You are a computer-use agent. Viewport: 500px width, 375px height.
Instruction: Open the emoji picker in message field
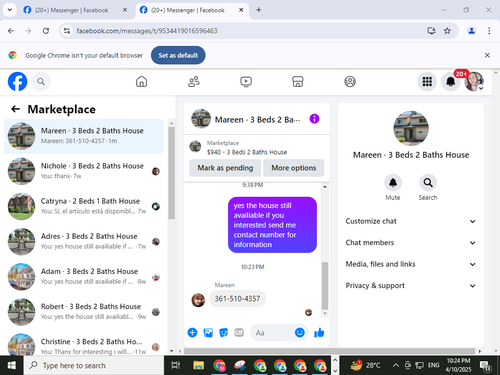coord(300,332)
